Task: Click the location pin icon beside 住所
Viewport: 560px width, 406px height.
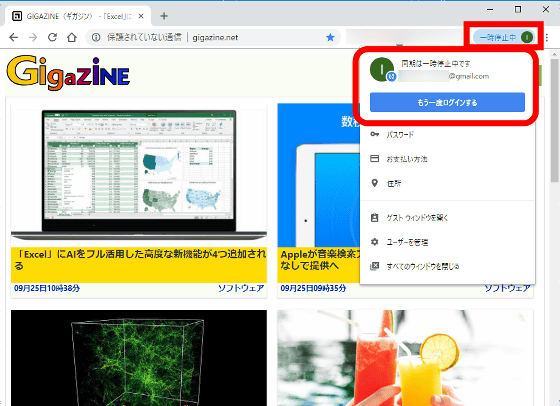Action: pyautogui.click(x=374, y=183)
